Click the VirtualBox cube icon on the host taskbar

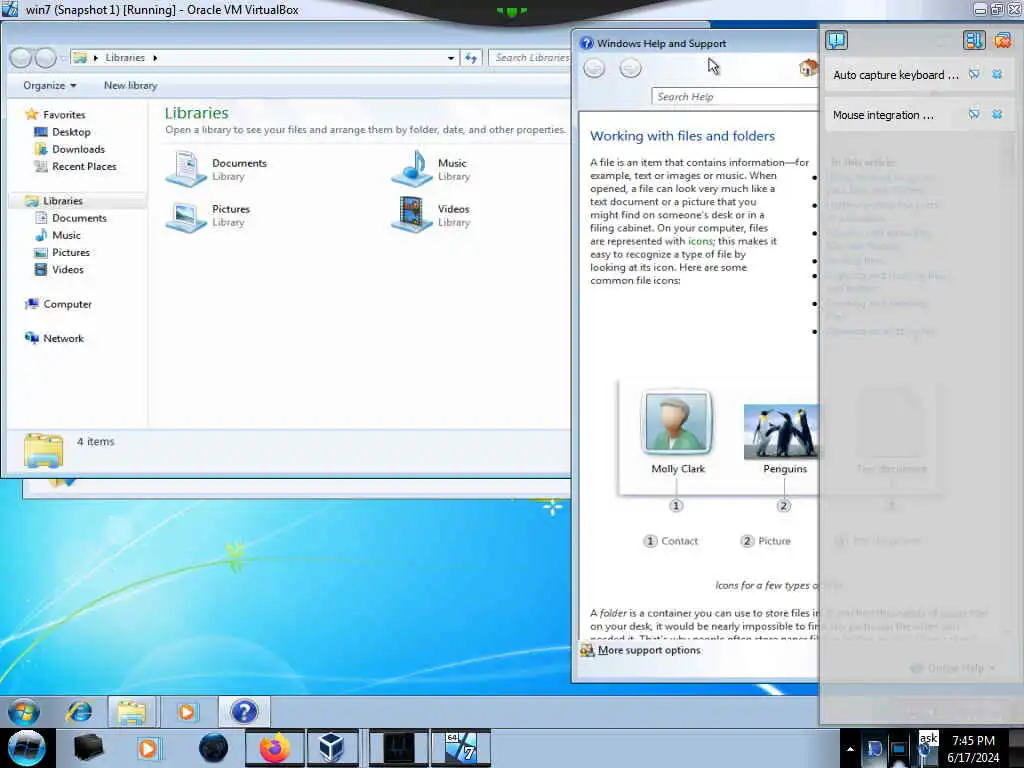(332, 748)
